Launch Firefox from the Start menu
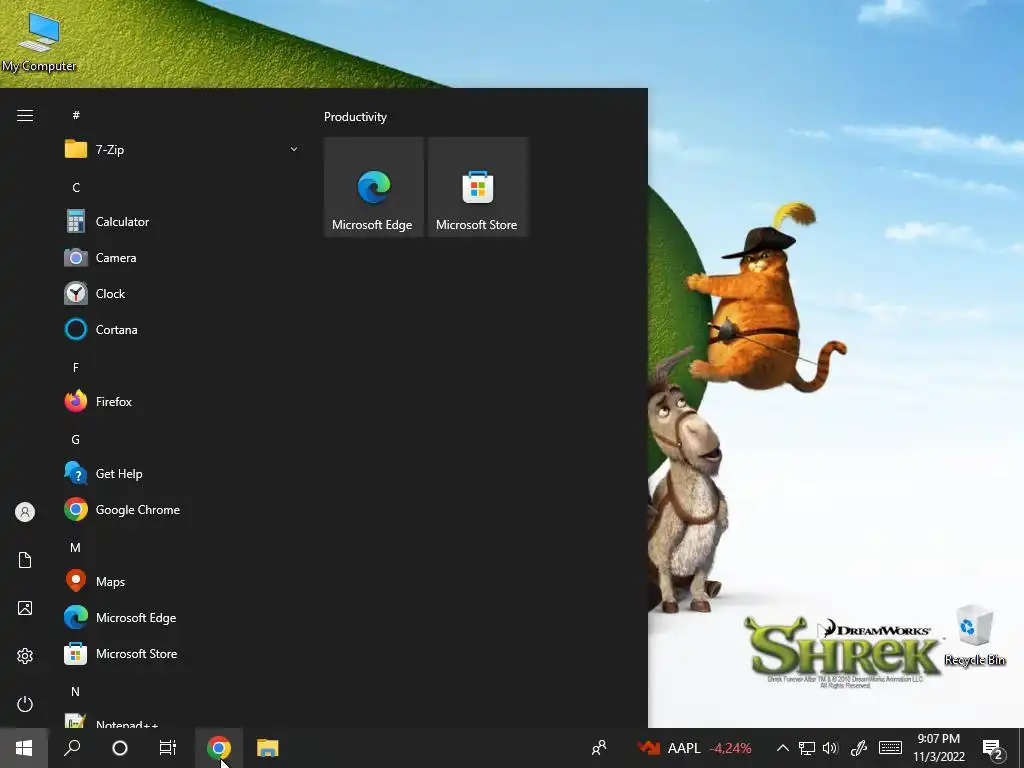The height and width of the screenshot is (768, 1024). click(x=180, y=402)
